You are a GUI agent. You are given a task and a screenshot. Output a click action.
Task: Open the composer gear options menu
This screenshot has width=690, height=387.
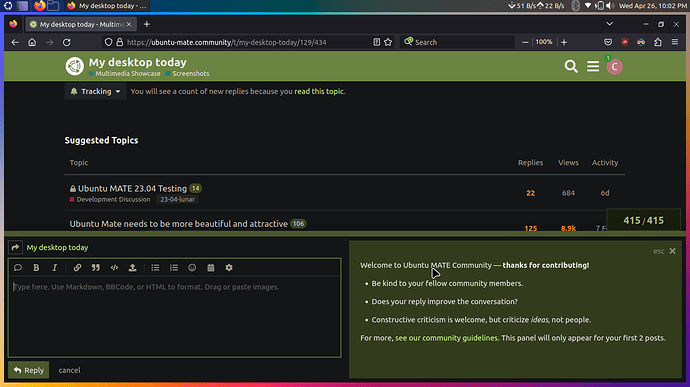click(229, 268)
